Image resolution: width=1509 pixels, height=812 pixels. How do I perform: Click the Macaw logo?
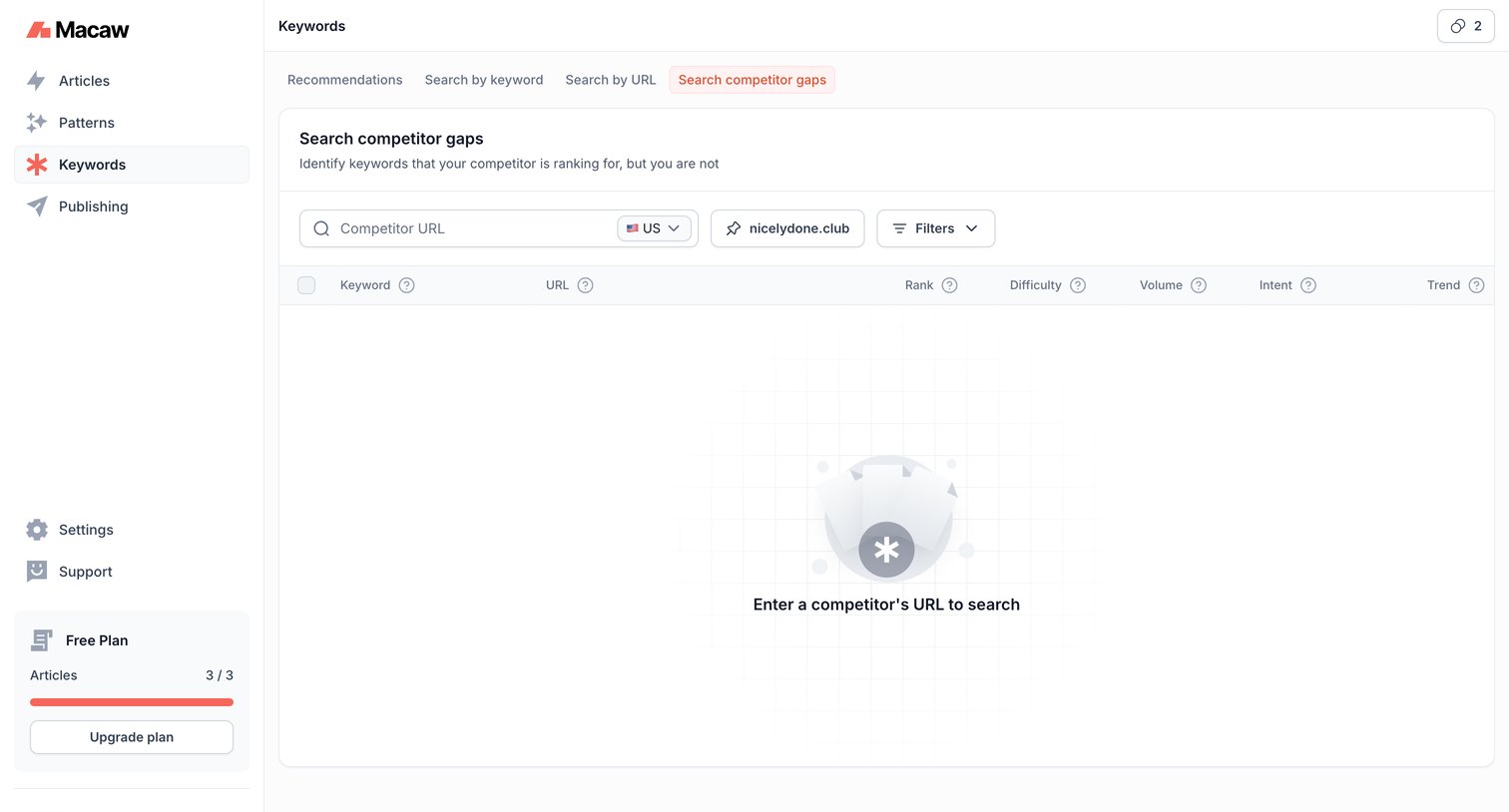click(x=78, y=30)
